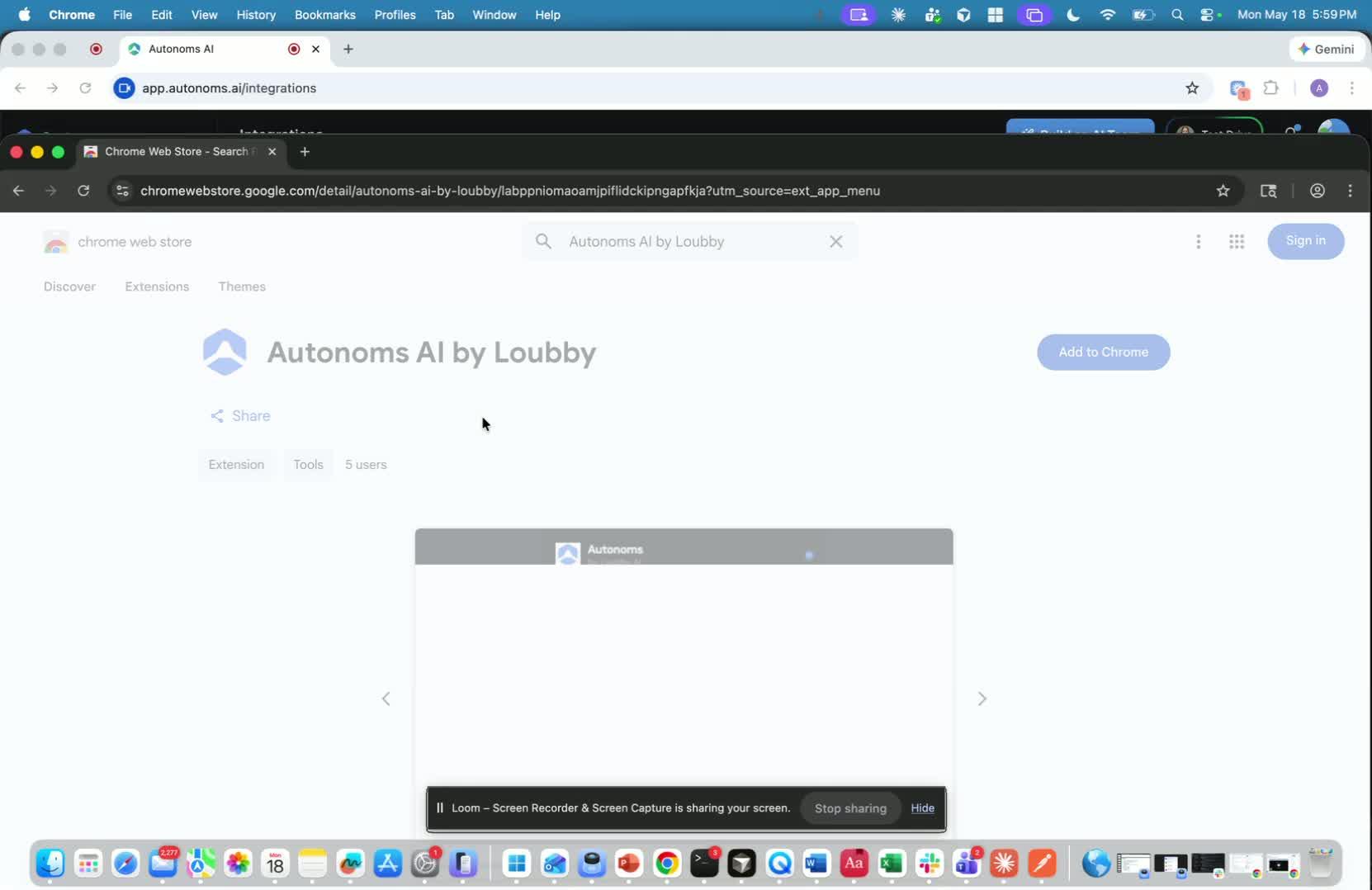
Task: Open Finder from the Dock
Action: click(x=50, y=864)
